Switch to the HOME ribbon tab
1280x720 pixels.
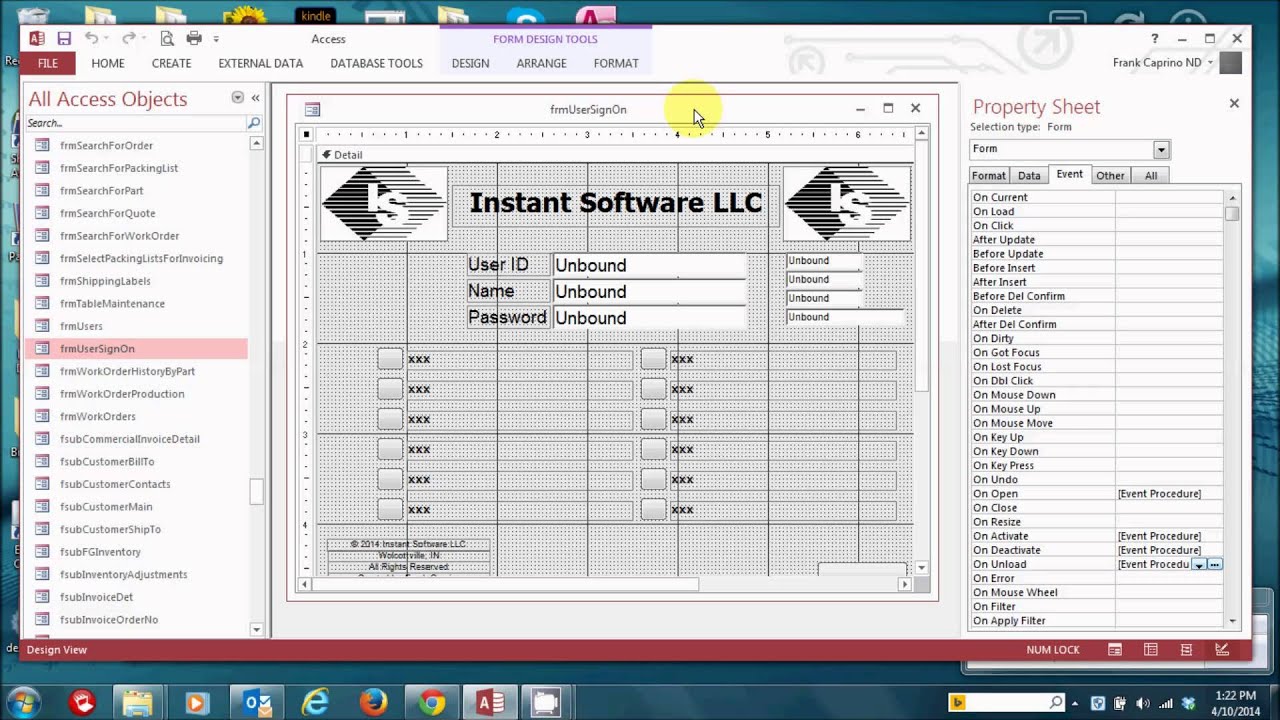(108, 63)
